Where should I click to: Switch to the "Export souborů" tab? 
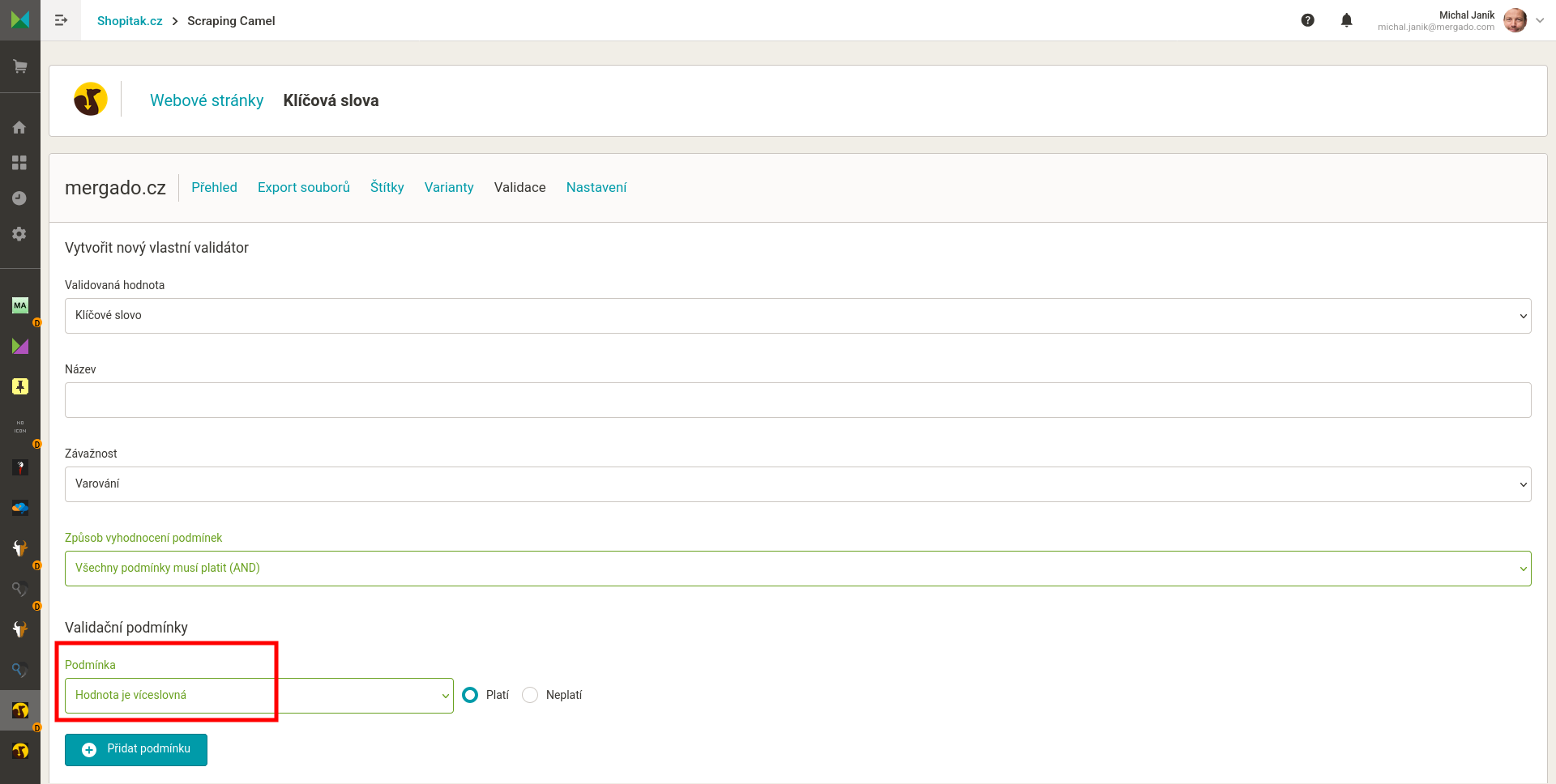tap(303, 187)
